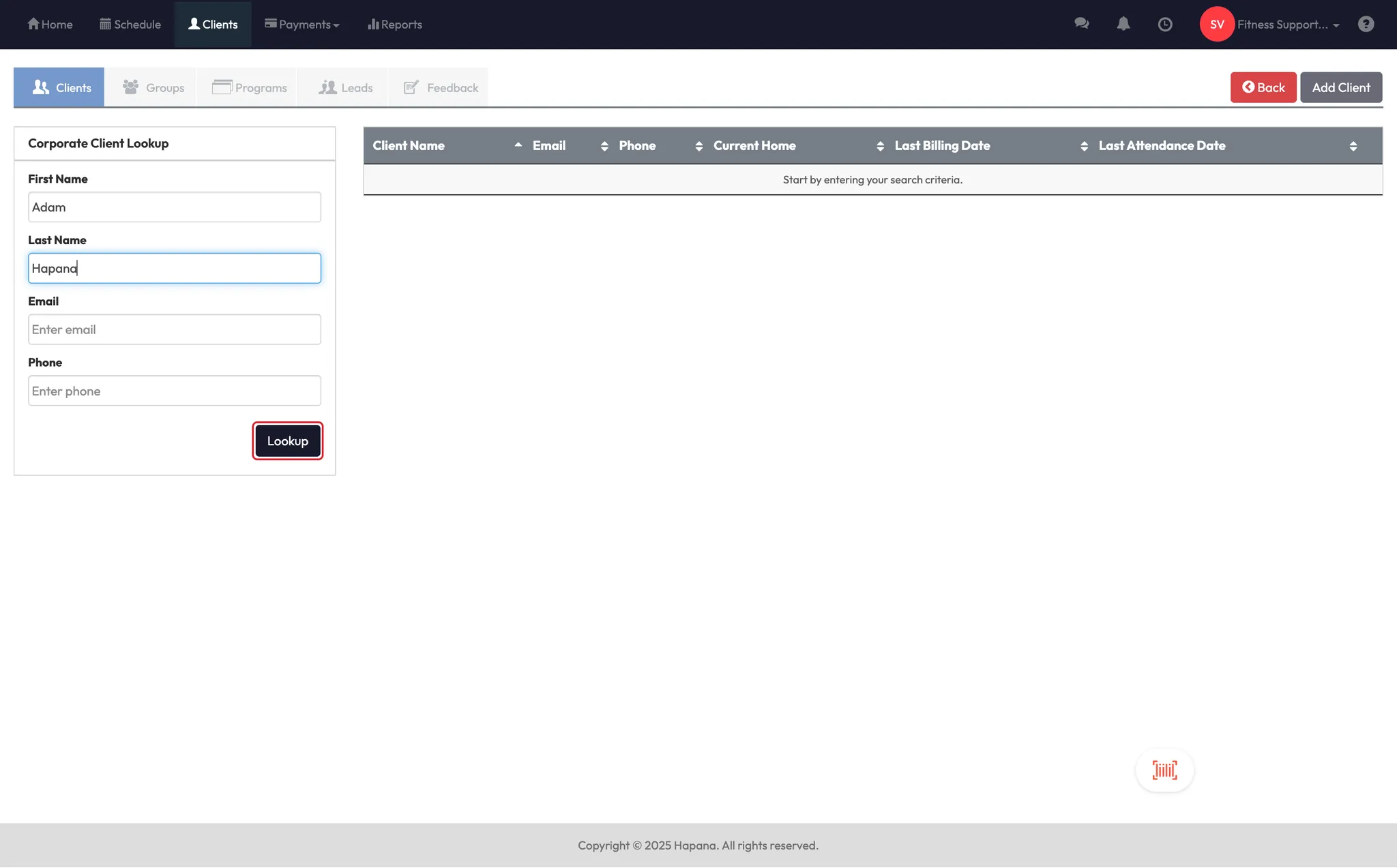Open the Reports navigation item
Viewport: 1397px width, 868px height.
(x=395, y=25)
